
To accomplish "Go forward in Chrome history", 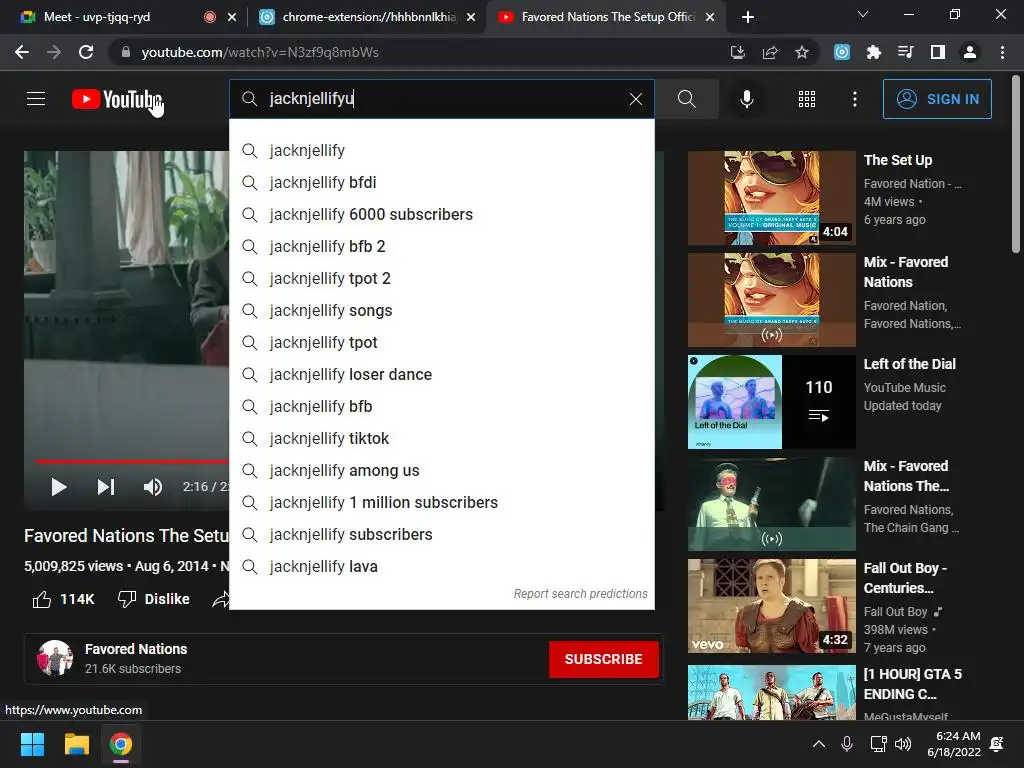I will pyautogui.click(x=54, y=52).
